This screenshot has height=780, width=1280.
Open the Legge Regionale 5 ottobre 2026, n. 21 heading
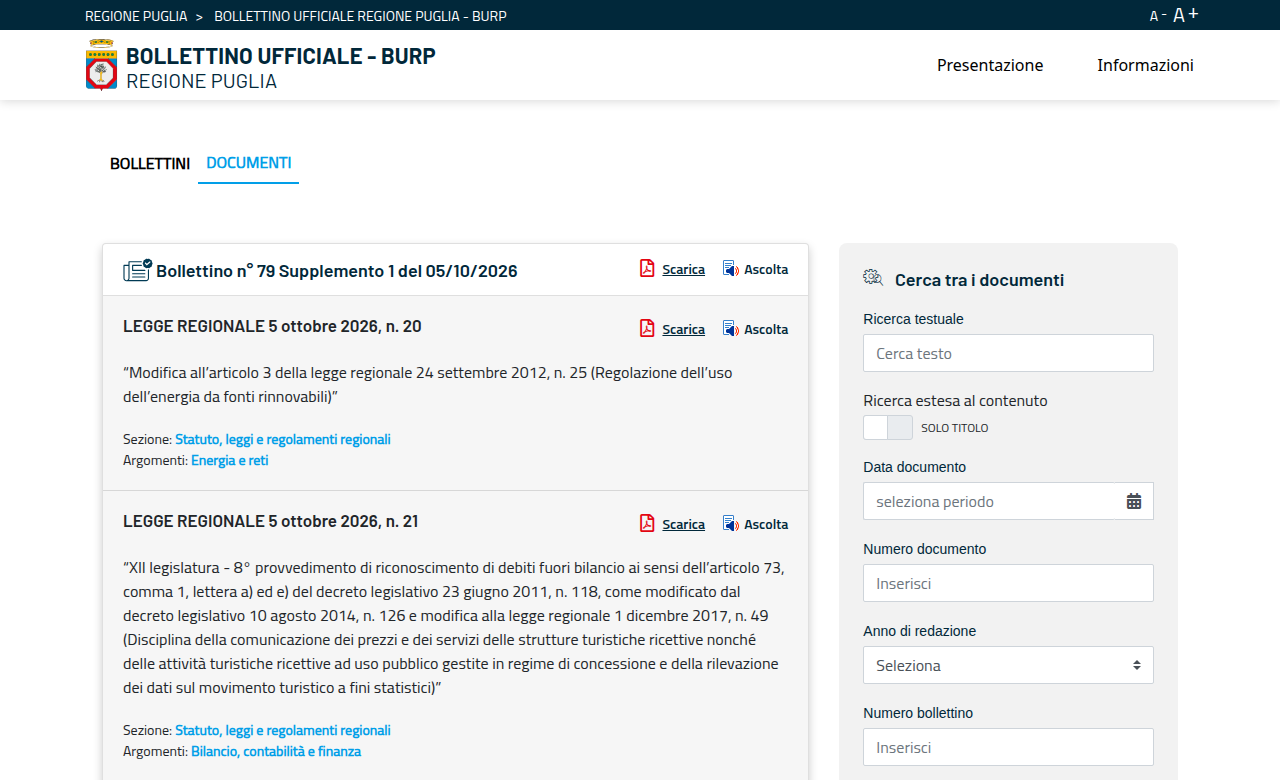271,521
